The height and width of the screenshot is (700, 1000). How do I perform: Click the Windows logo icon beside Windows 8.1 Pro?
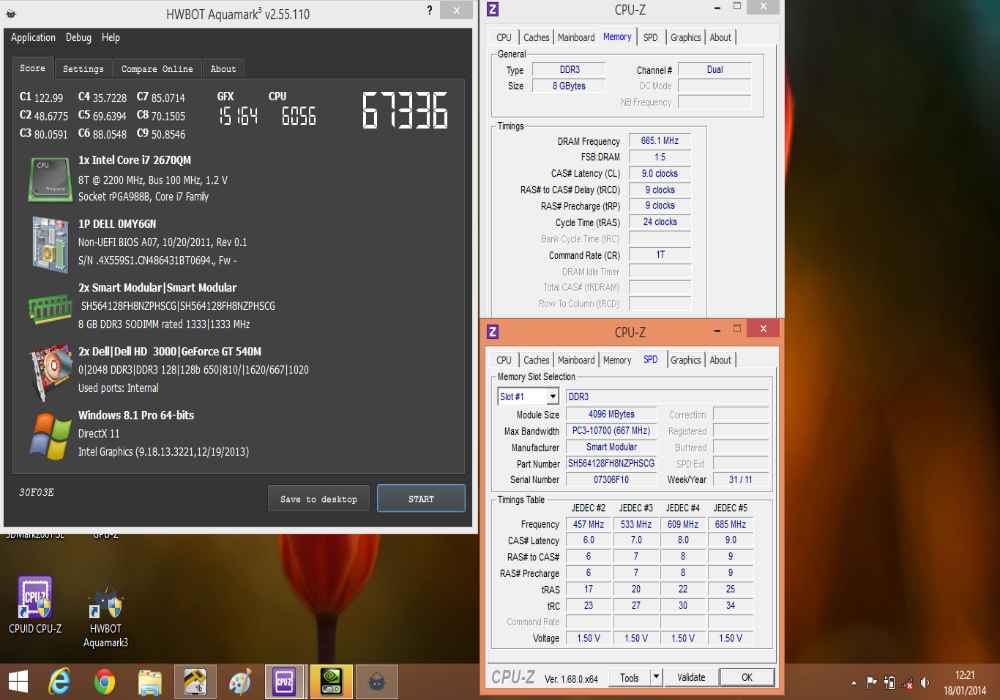point(50,436)
